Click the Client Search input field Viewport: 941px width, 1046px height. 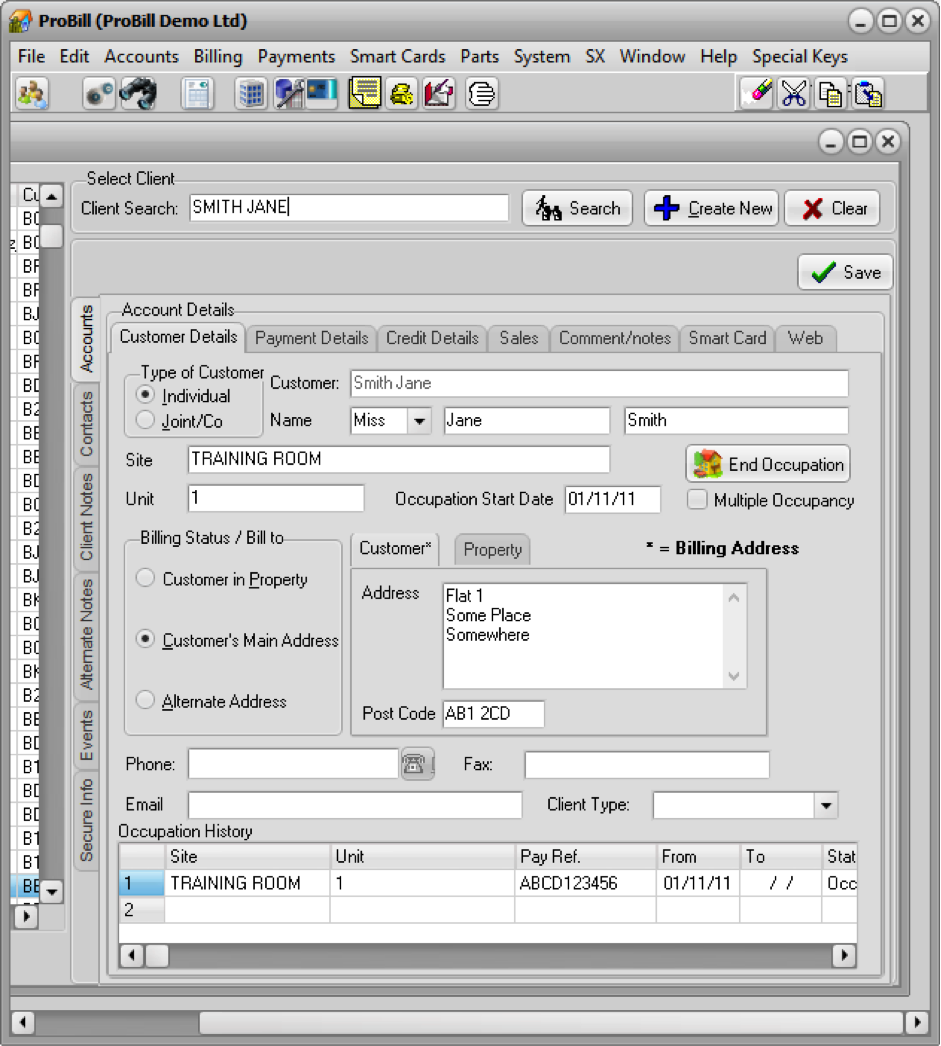349,207
